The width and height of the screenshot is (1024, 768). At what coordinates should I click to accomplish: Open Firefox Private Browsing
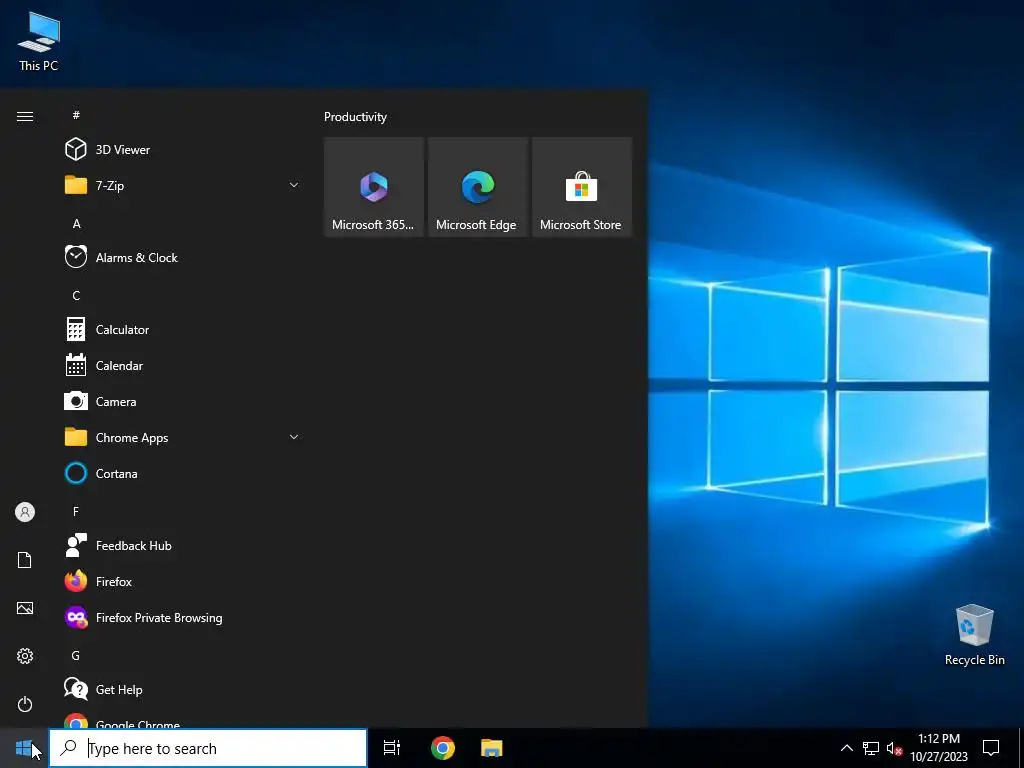[183, 617]
